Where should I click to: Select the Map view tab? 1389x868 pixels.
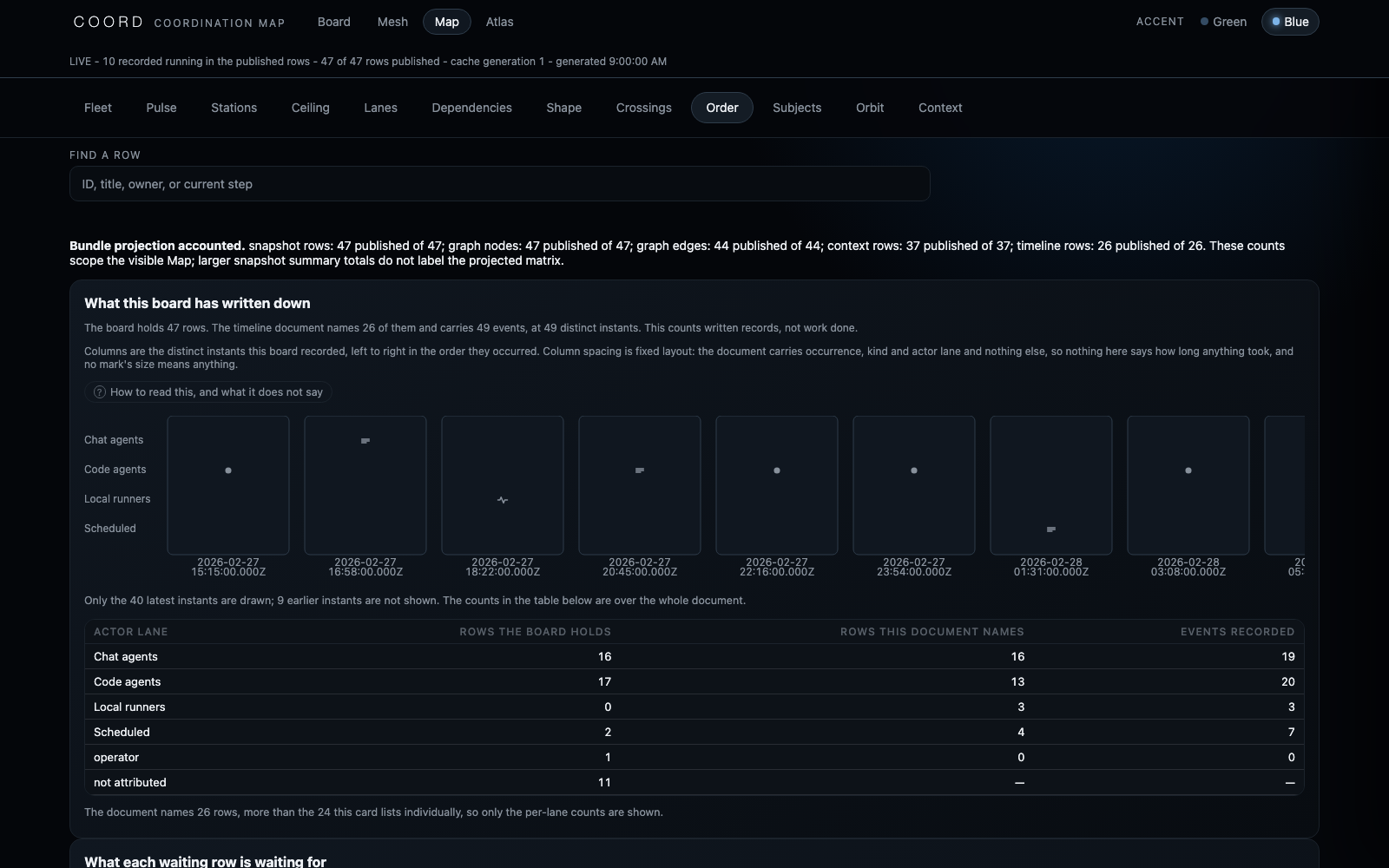pos(447,22)
